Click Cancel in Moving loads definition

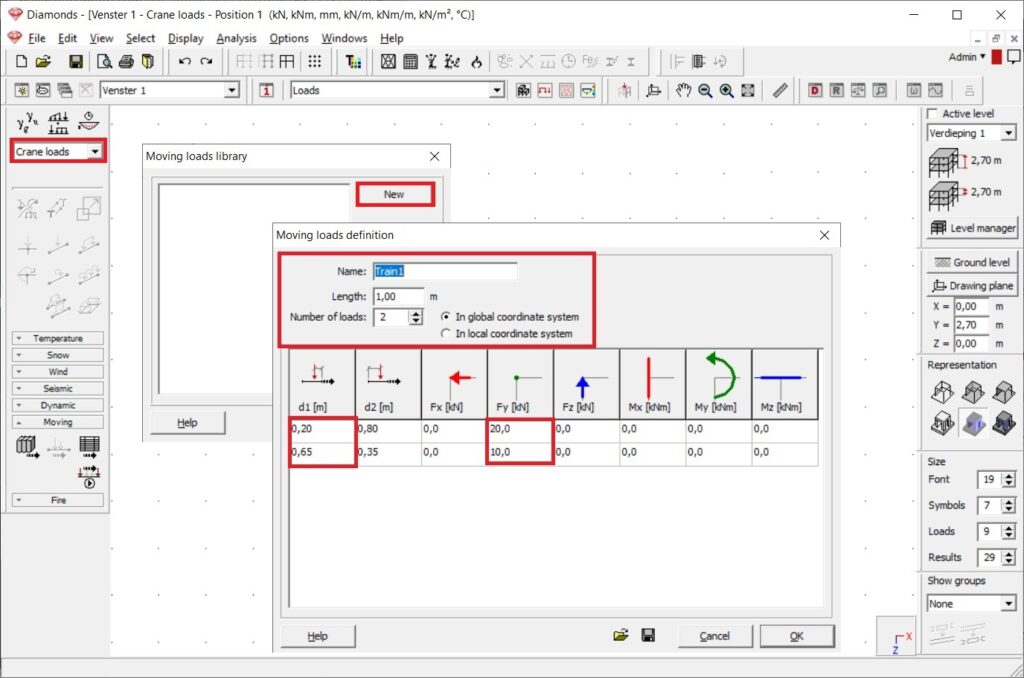(714, 636)
